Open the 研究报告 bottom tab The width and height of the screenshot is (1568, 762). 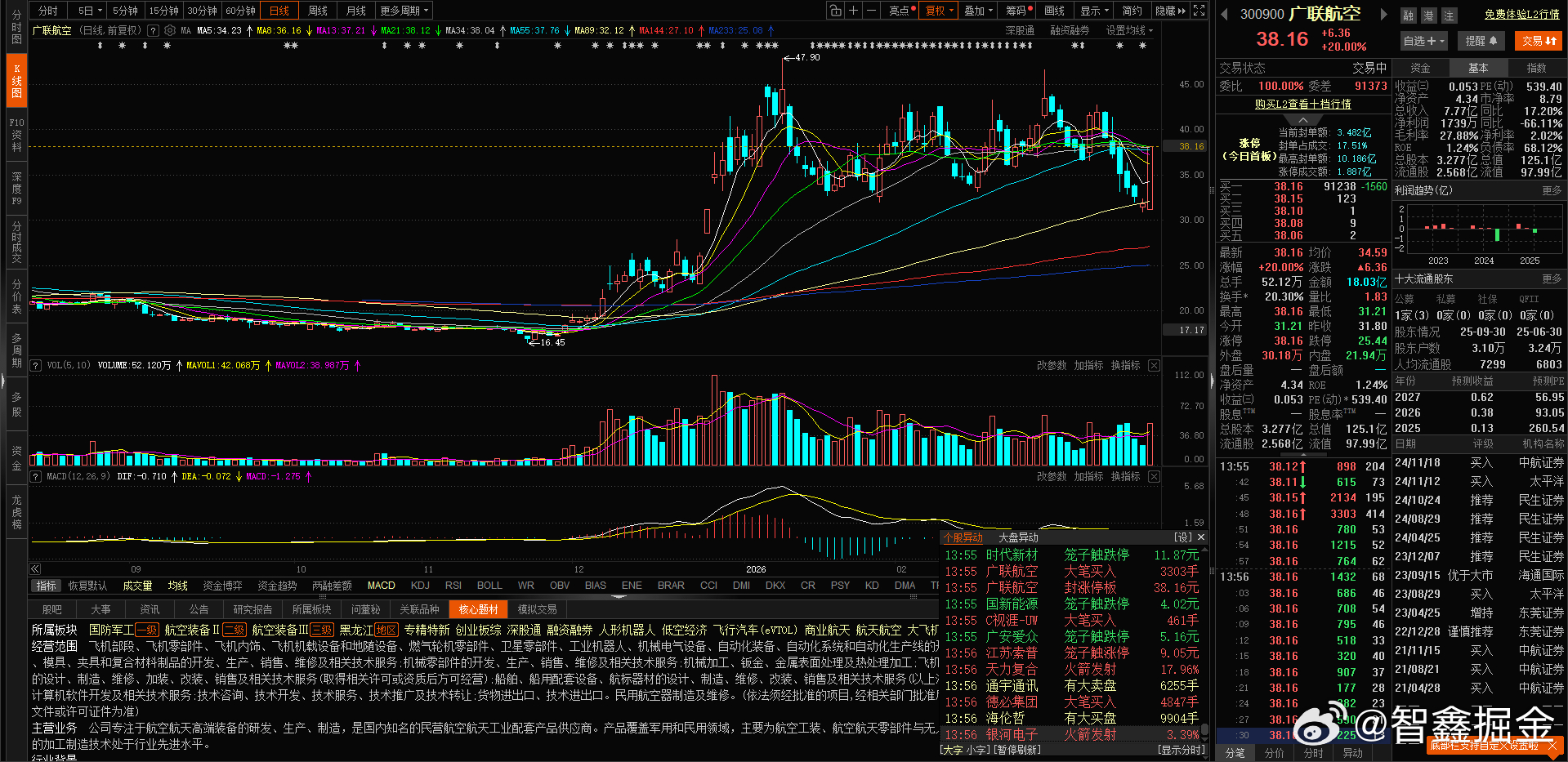(x=252, y=609)
